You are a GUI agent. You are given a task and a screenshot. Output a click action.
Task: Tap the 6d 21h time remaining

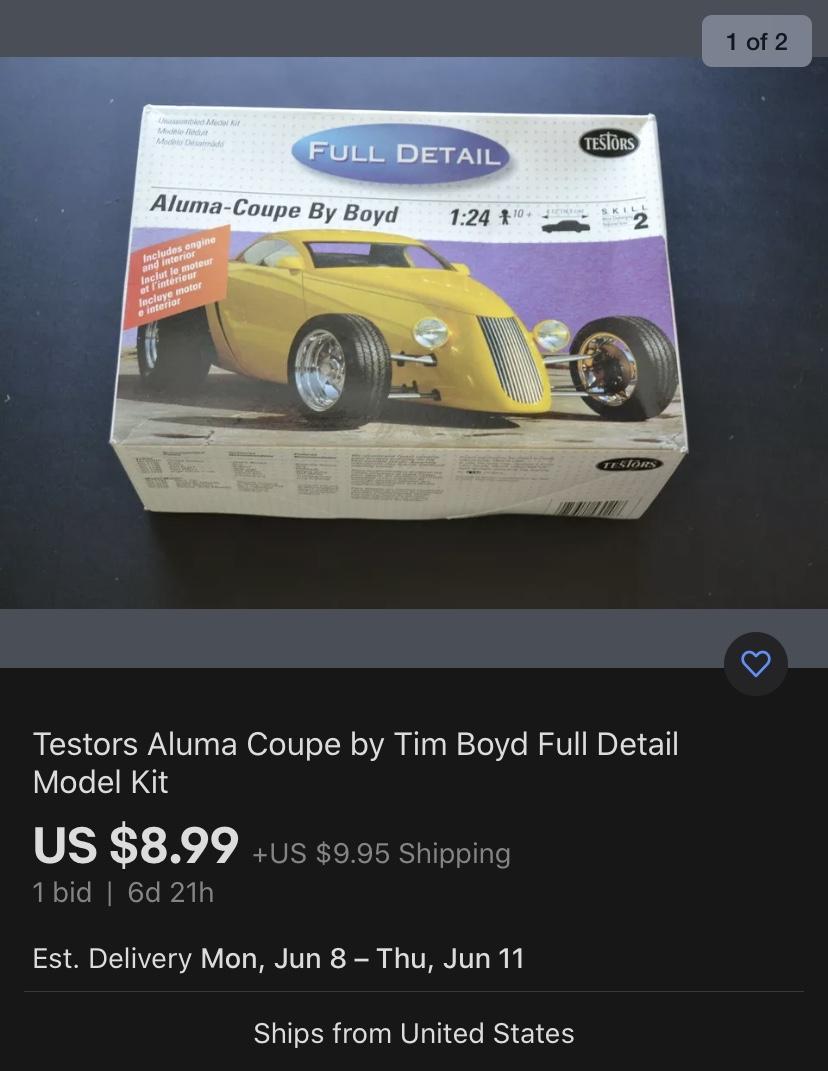click(x=171, y=893)
